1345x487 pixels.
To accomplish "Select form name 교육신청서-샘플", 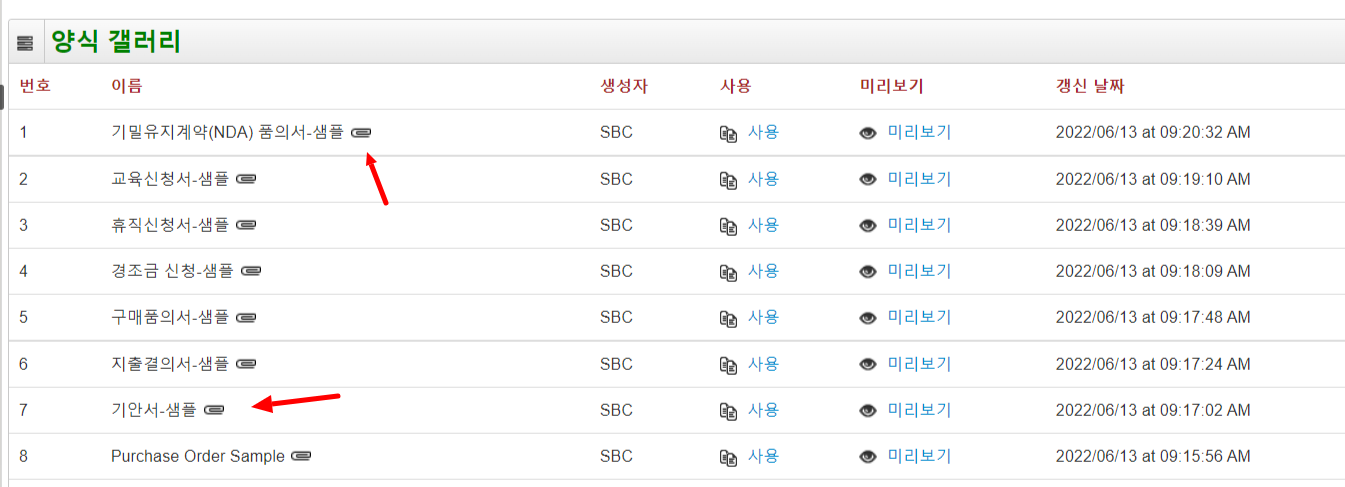I will click(x=170, y=179).
